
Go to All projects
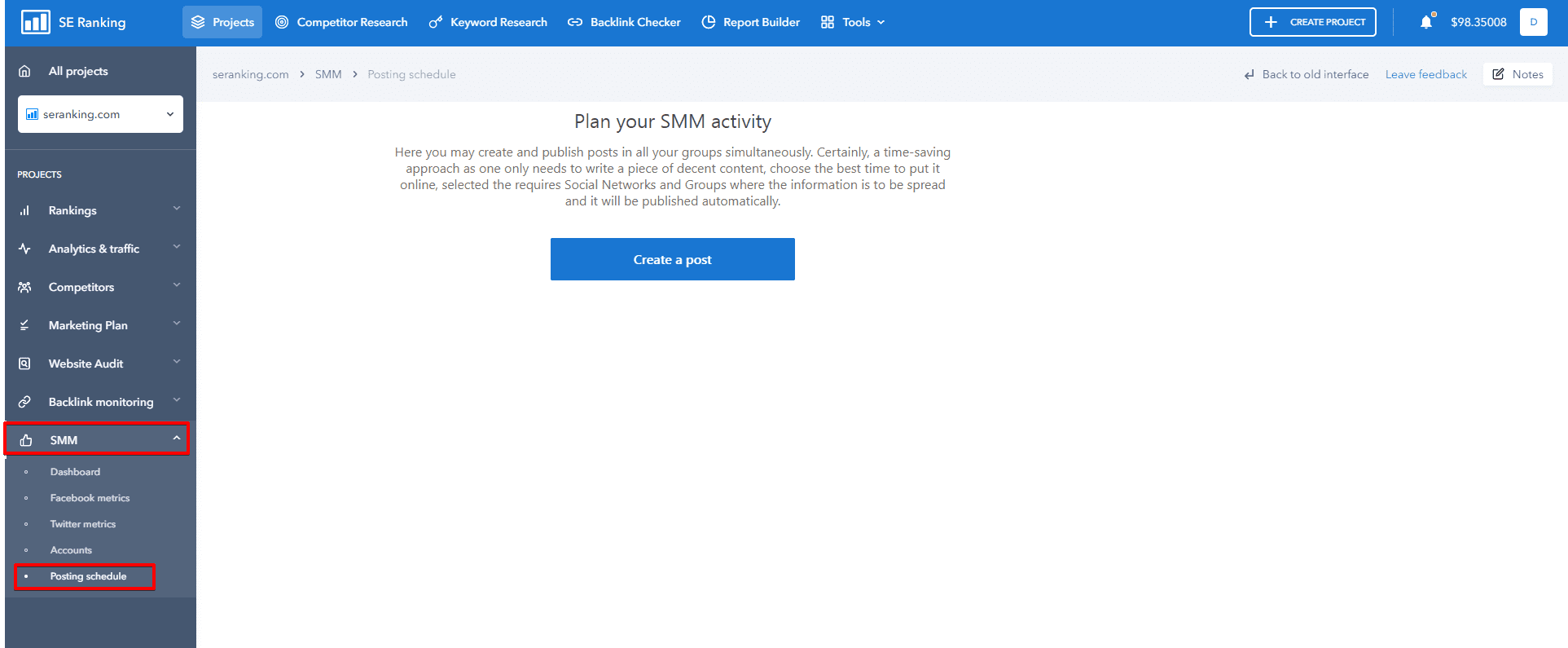pos(78,71)
